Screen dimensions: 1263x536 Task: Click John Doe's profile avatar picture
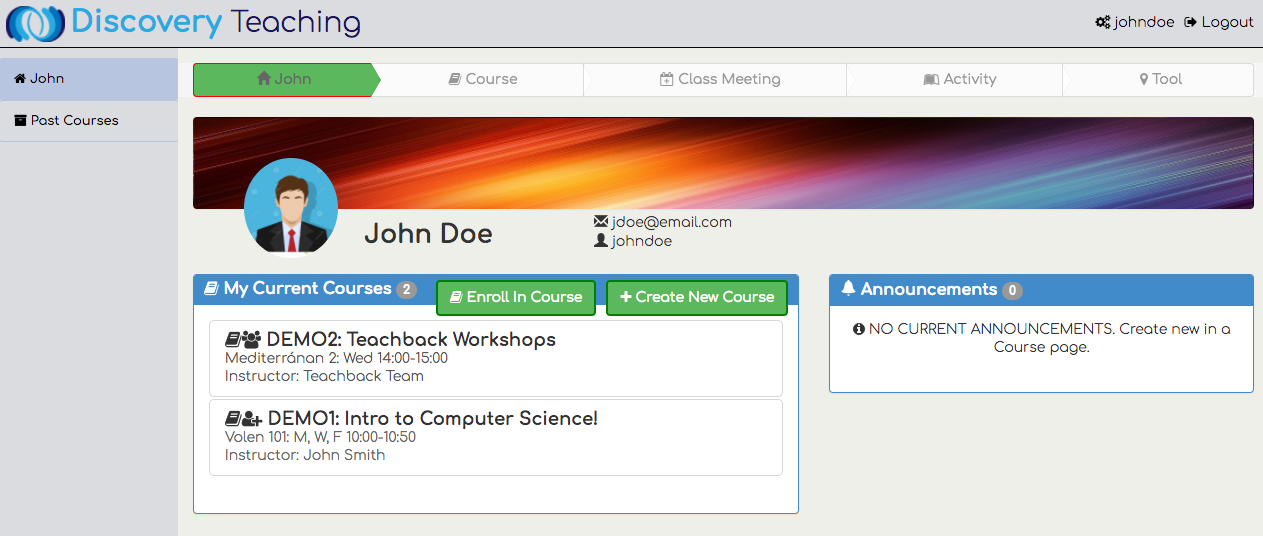(291, 207)
